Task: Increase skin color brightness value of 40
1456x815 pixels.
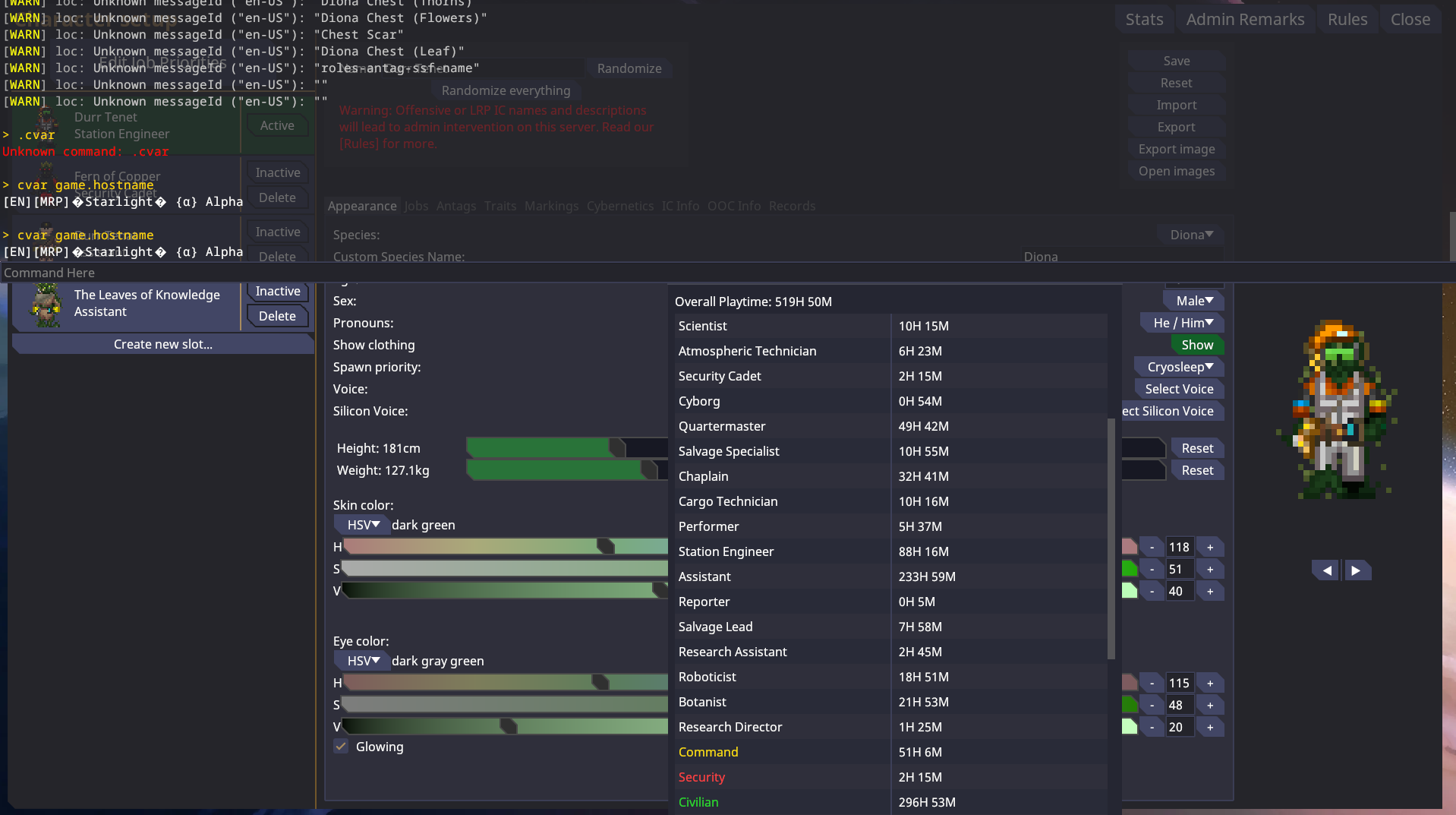Action: pyautogui.click(x=1210, y=592)
